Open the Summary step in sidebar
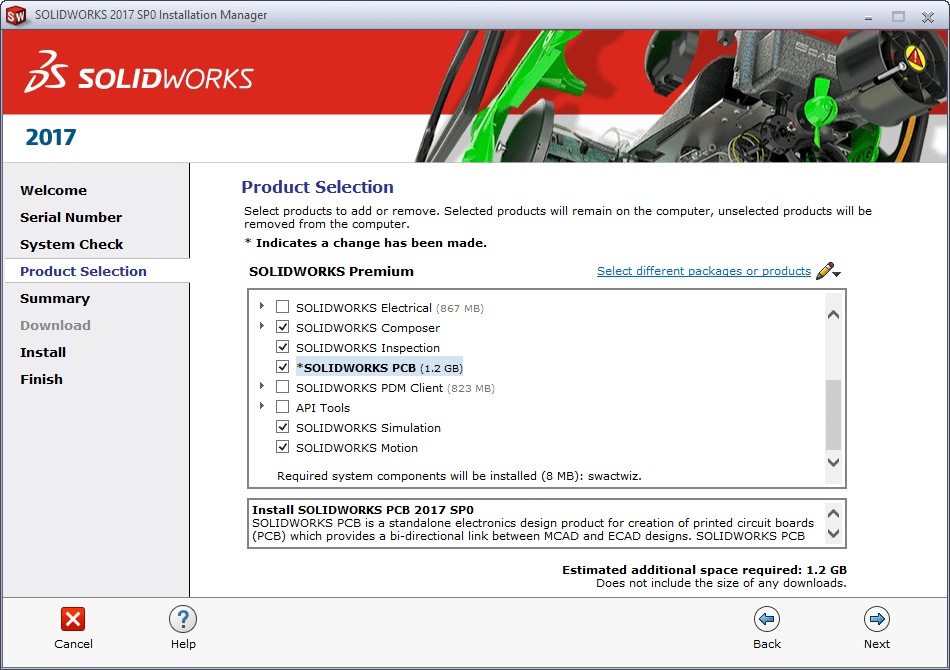Screen dimensions: 950x670 pos(55,298)
